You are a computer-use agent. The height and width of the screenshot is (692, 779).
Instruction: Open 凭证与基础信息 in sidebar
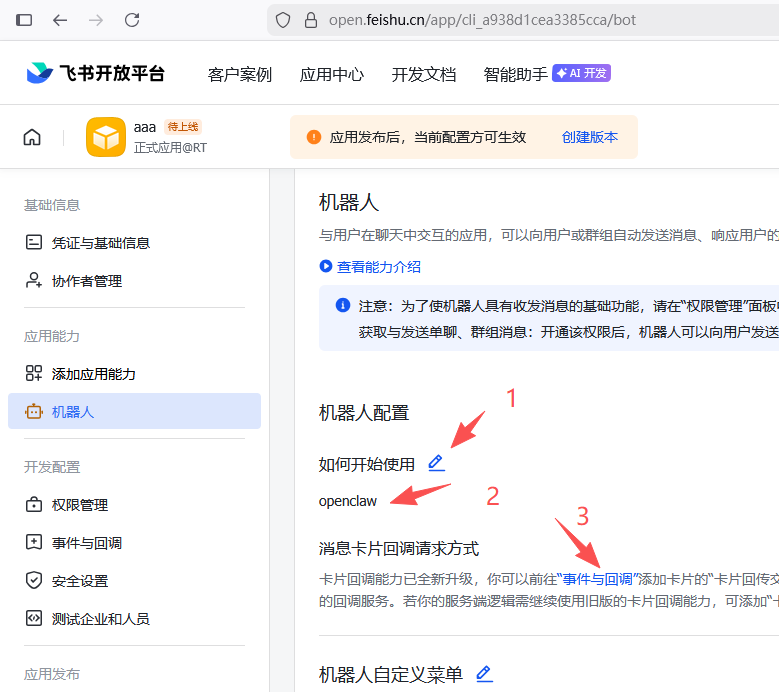pyautogui.click(x=100, y=243)
